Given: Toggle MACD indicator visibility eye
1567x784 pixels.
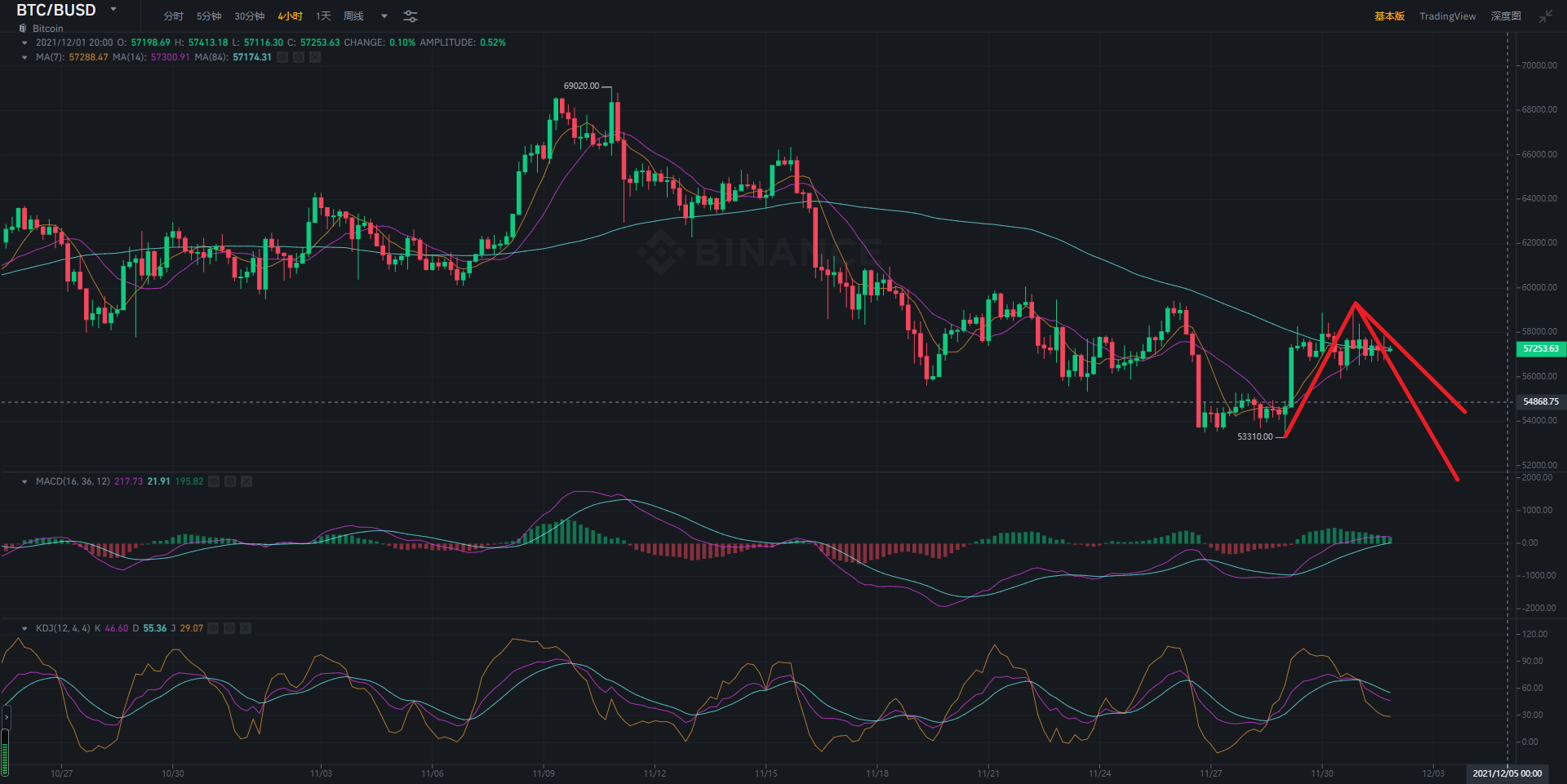Looking at the screenshot, I should point(214,481).
